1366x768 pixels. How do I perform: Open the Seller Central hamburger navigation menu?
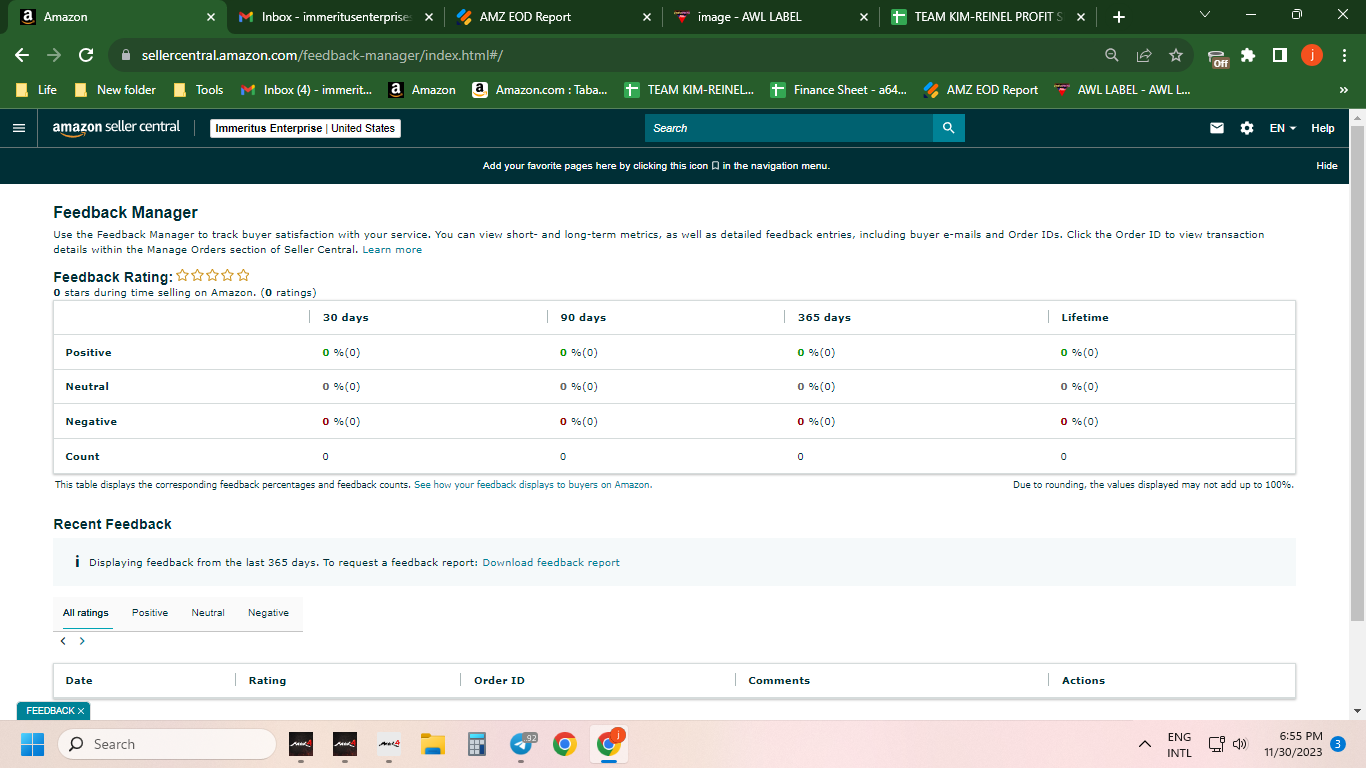pos(18,128)
